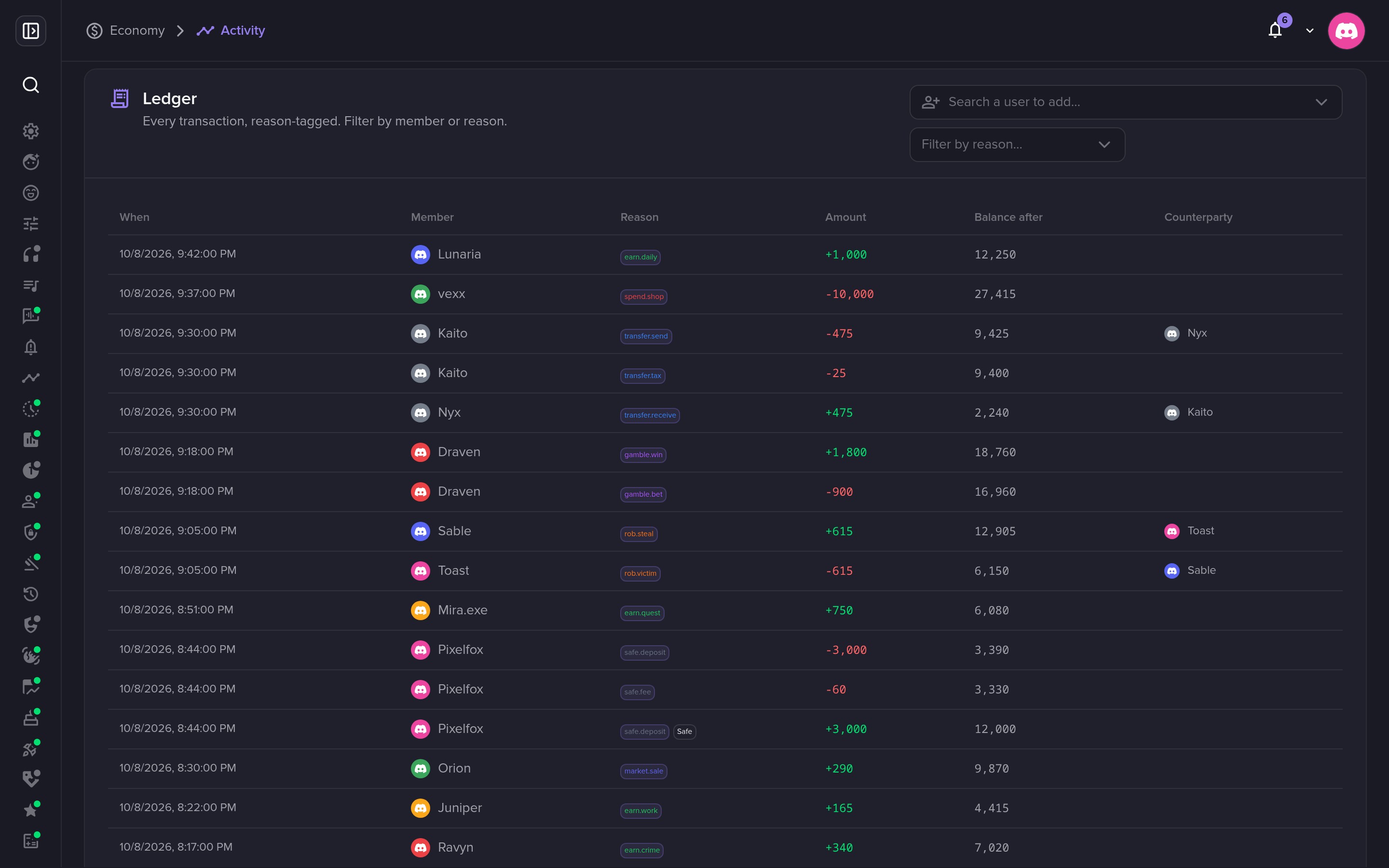Click the 'Safe' badge in Pixelfox row
This screenshot has width=1389, height=868.
[x=684, y=732]
